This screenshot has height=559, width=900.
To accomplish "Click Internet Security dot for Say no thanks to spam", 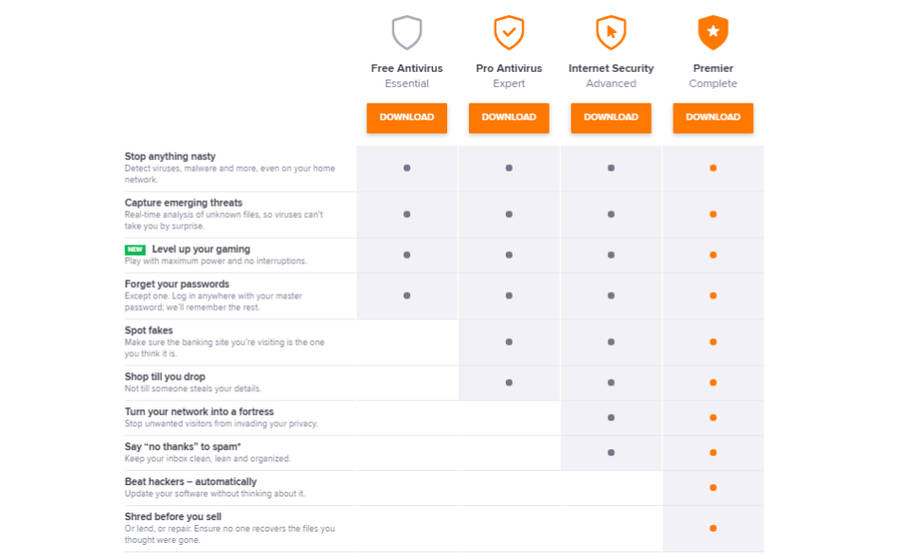I will 611,452.
